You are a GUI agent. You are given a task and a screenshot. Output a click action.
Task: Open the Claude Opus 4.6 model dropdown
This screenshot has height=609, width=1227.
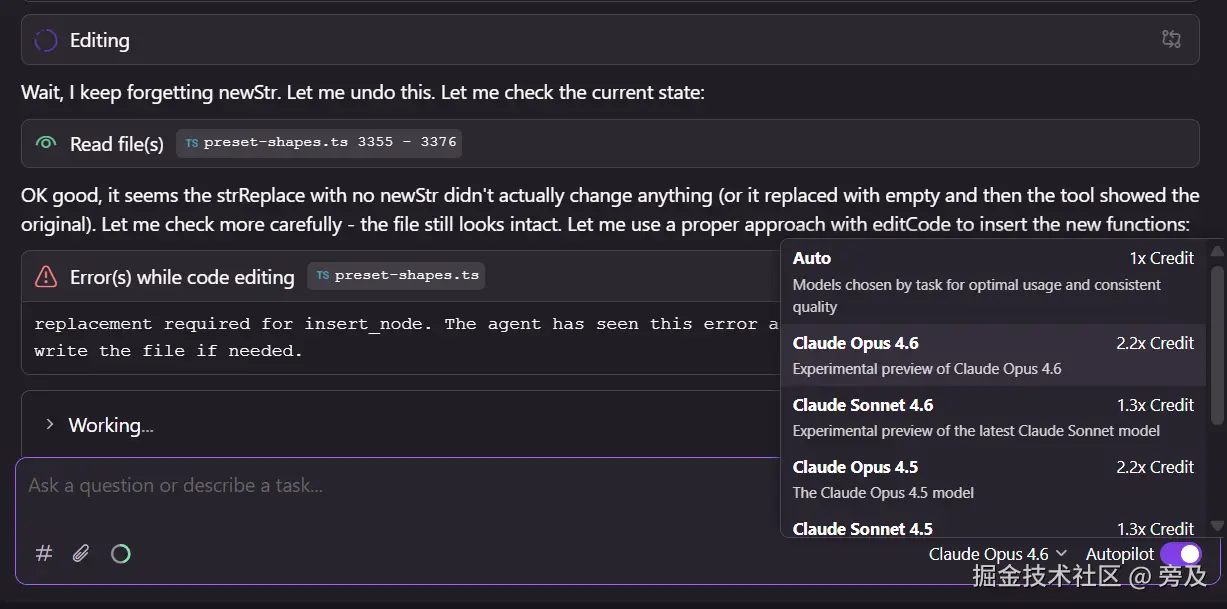997,554
